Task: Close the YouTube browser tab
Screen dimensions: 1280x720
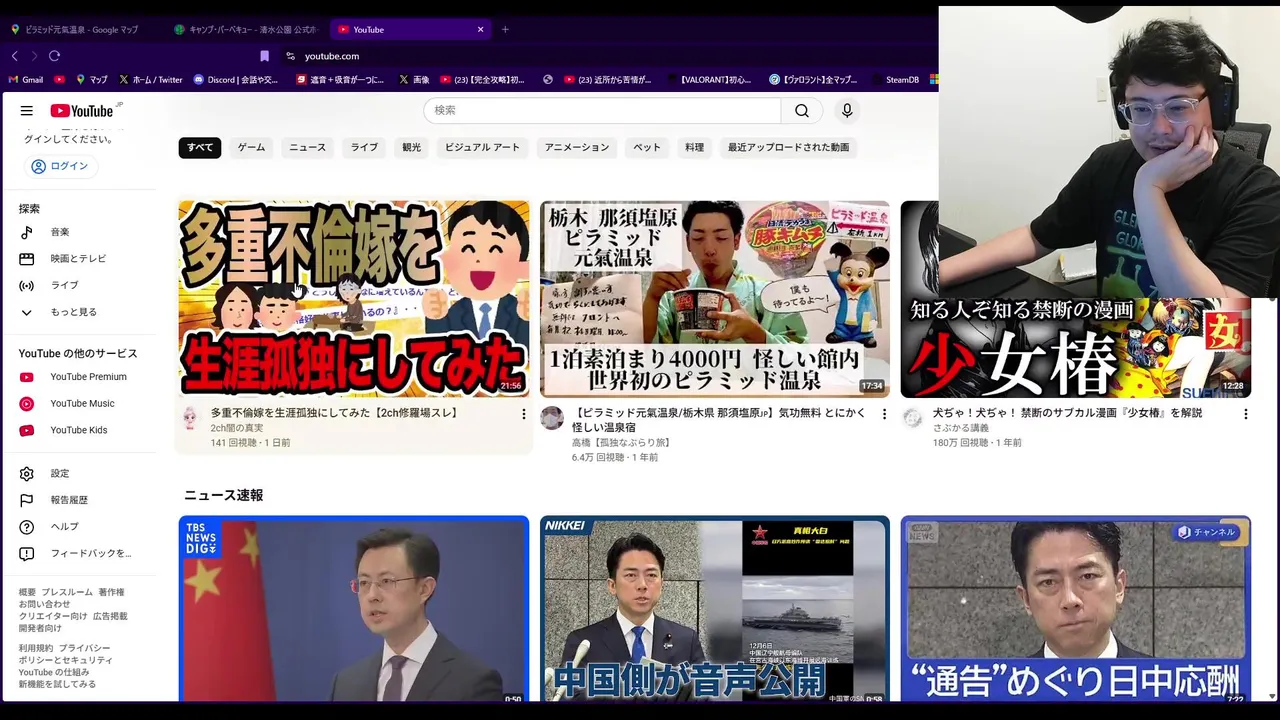Action: pyautogui.click(x=480, y=29)
